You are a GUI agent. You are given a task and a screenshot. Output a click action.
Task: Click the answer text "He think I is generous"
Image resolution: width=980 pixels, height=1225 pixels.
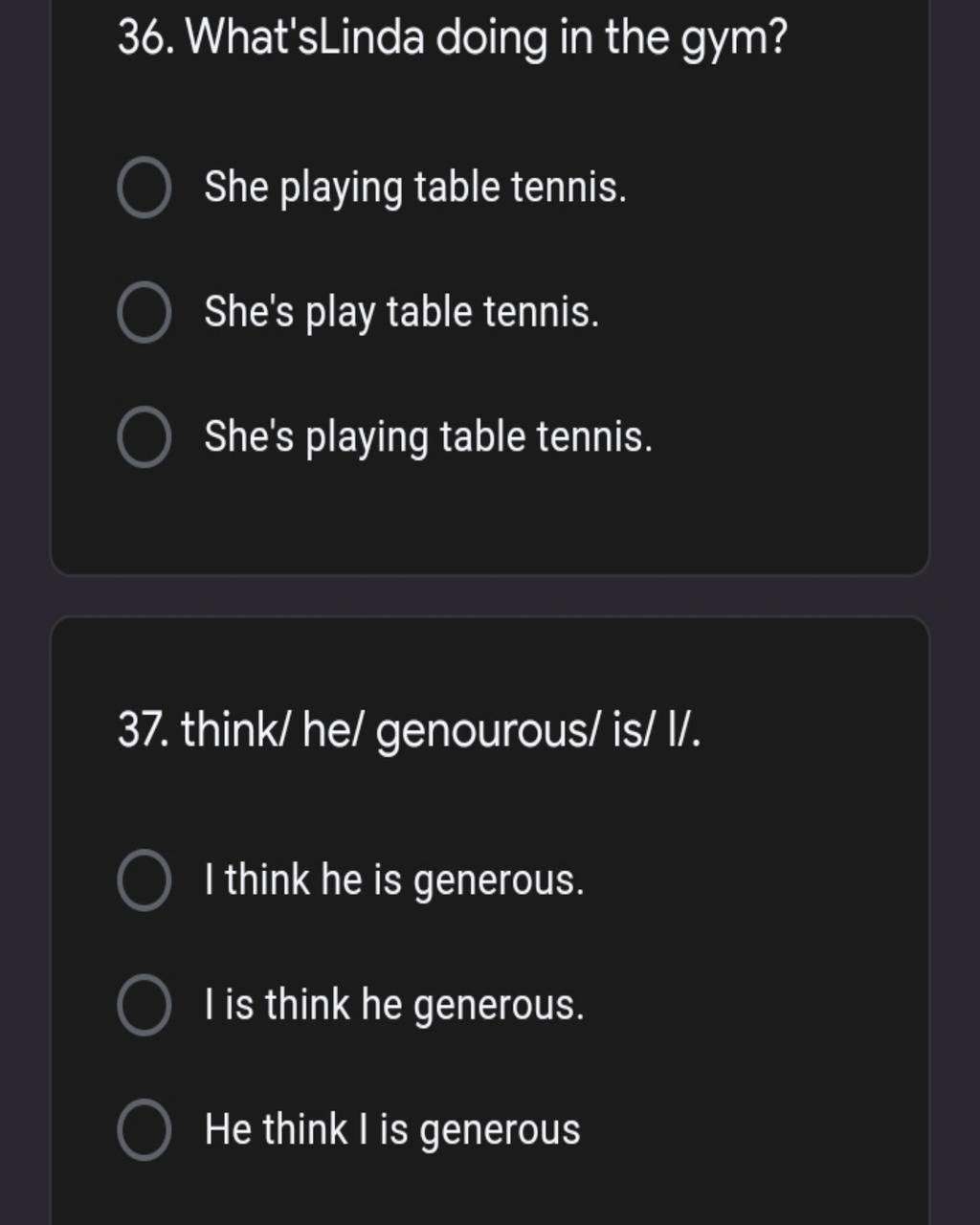click(x=392, y=1129)
